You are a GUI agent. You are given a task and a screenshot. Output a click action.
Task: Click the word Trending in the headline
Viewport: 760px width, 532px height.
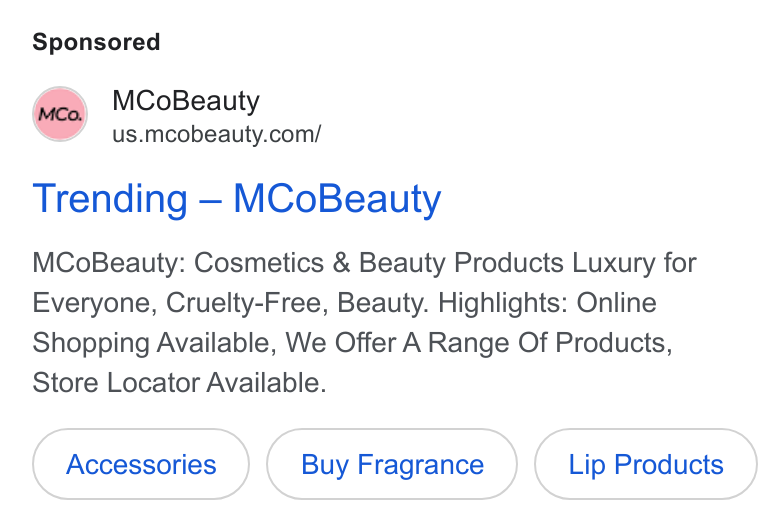point(110,199)
